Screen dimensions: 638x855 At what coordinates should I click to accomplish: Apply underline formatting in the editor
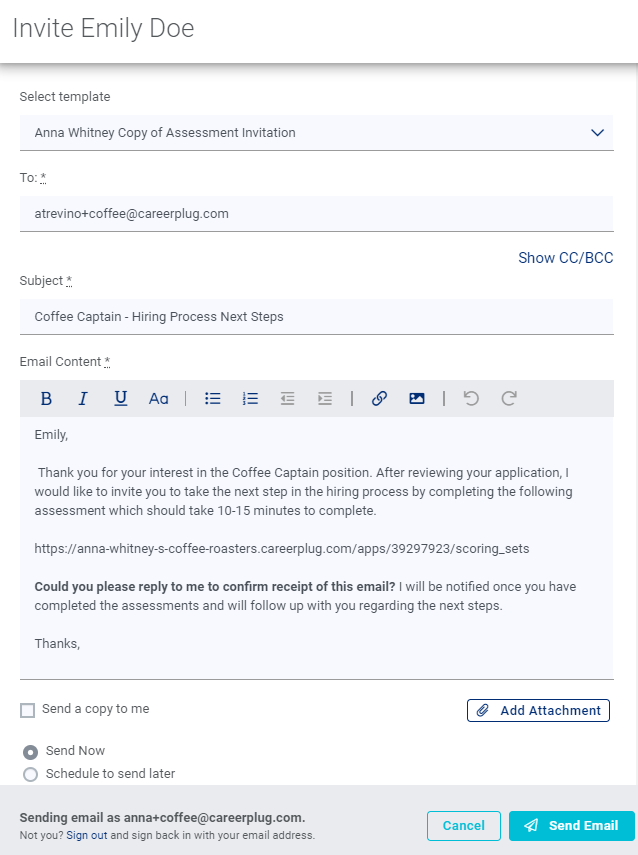[120, 398]
